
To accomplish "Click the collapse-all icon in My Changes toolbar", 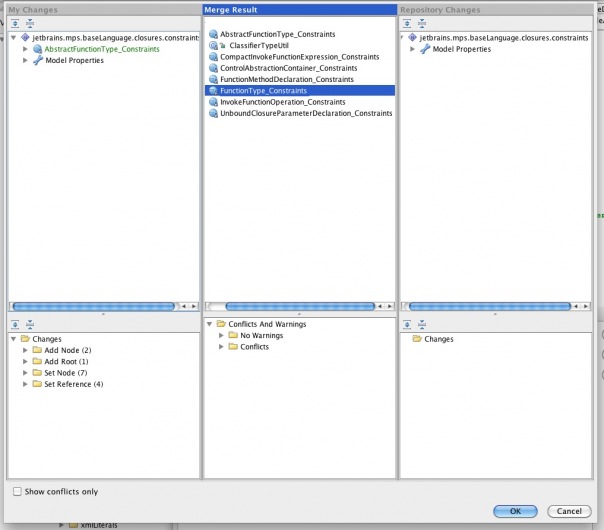I will 29,22.
